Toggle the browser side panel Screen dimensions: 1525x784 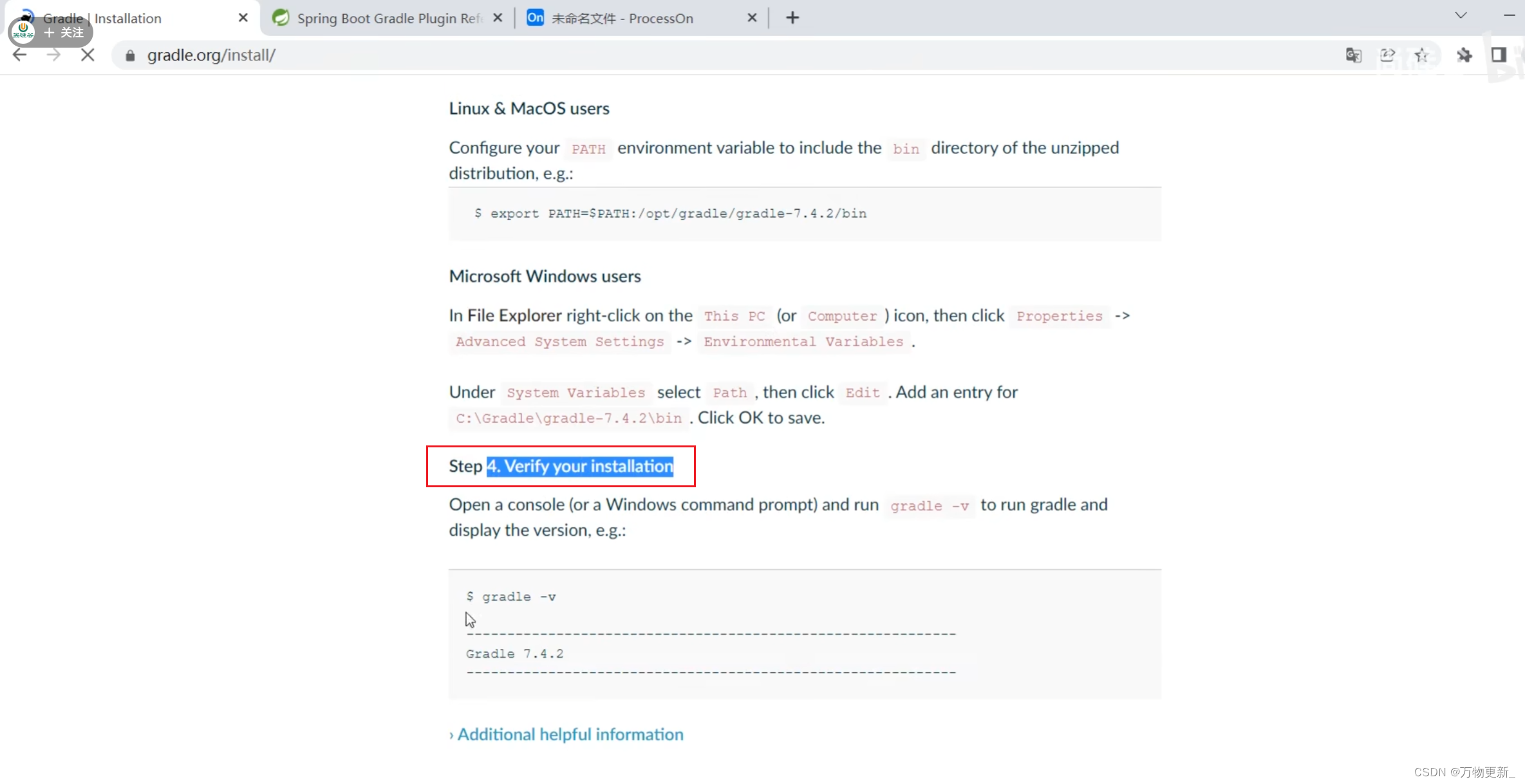1498,55
